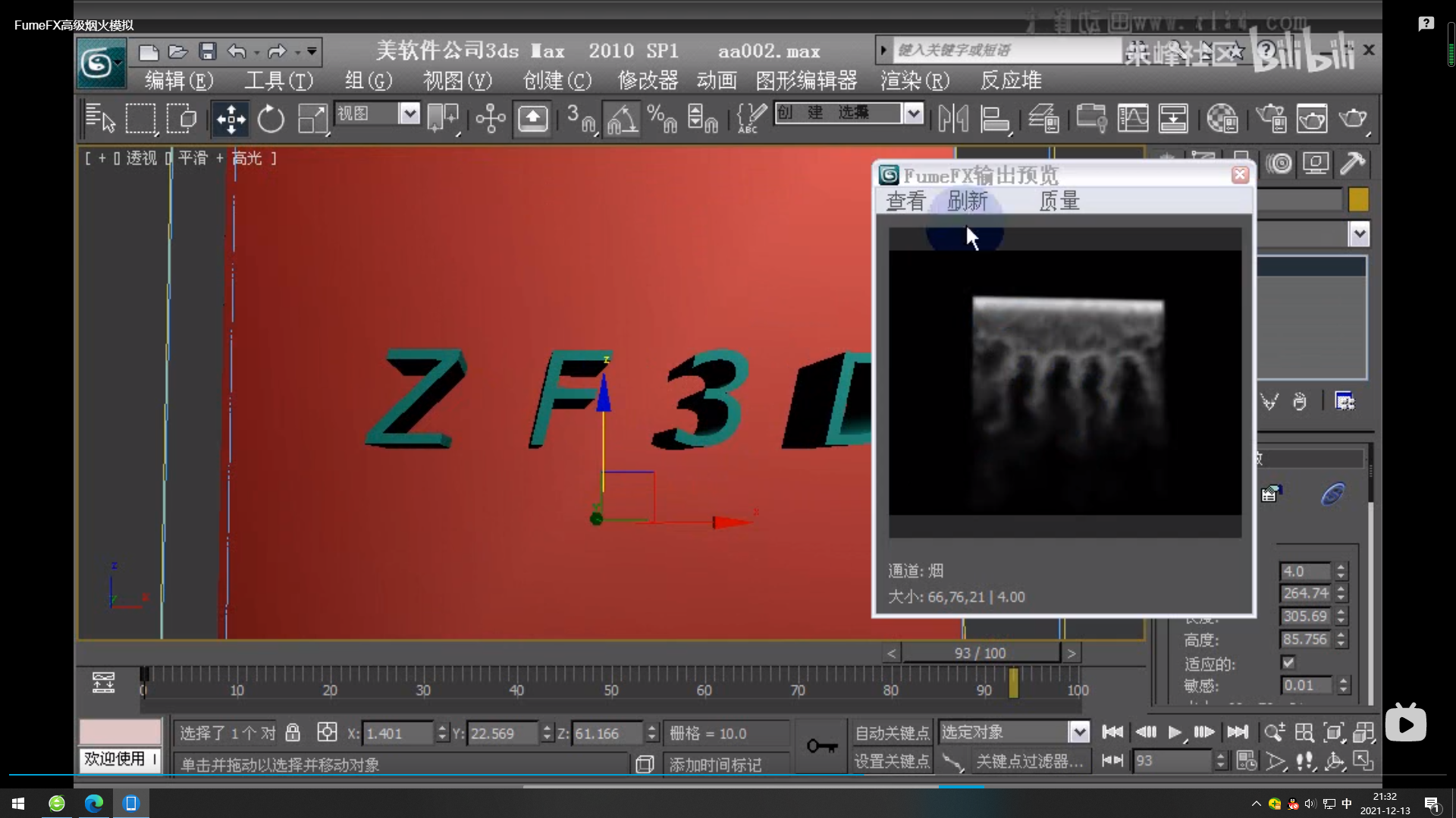Click the quick render teapot icon

click(x=1353, y=119)
